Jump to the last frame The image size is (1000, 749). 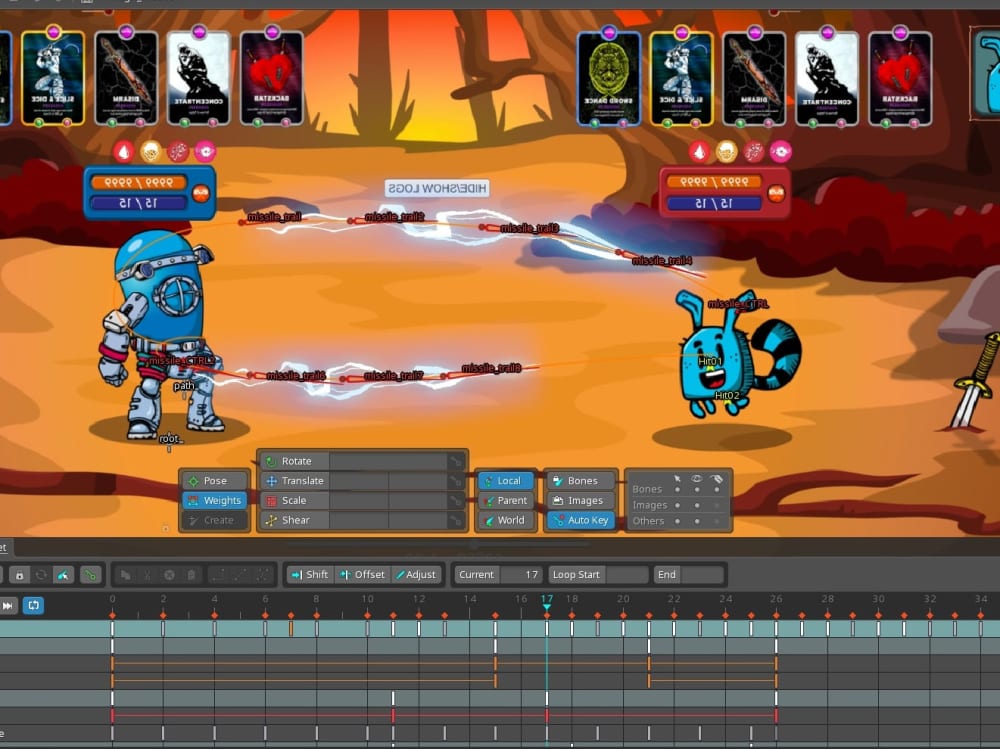[8, 605]
